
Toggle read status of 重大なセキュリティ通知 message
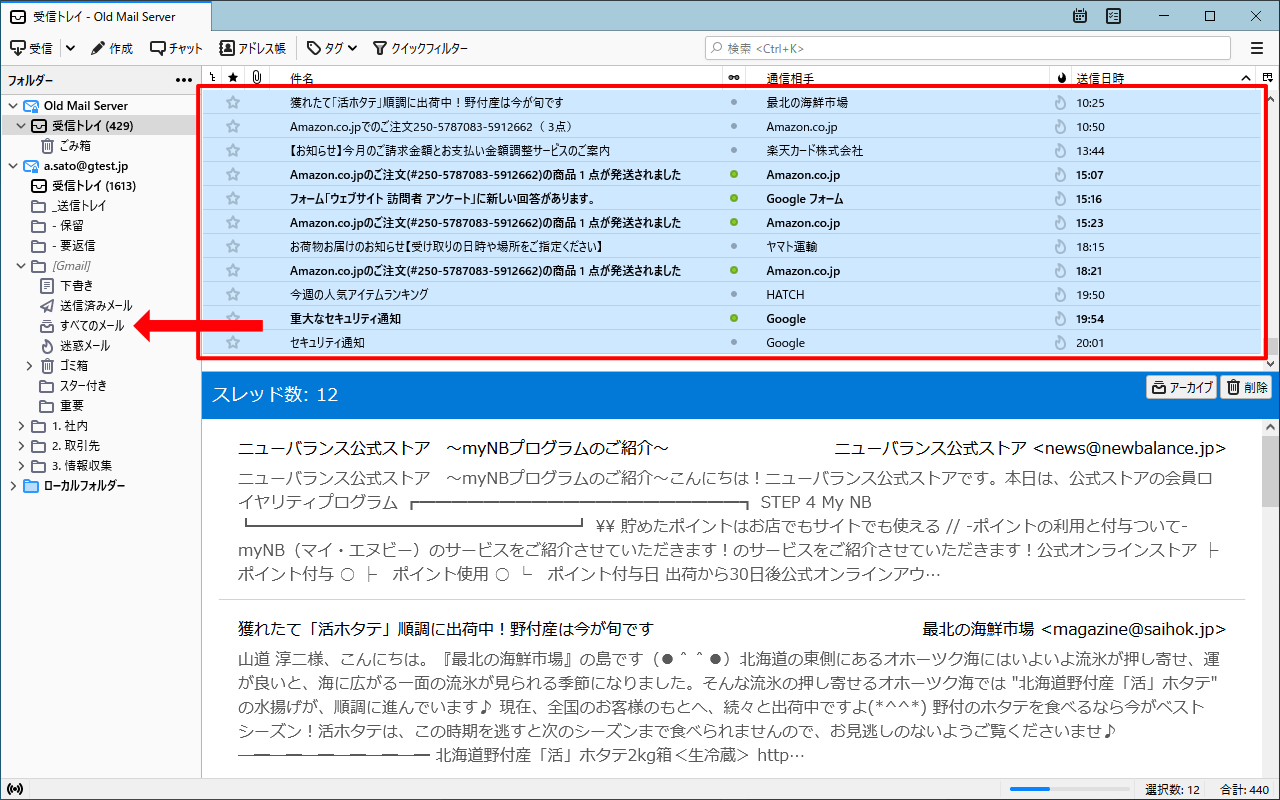point(734,318)
